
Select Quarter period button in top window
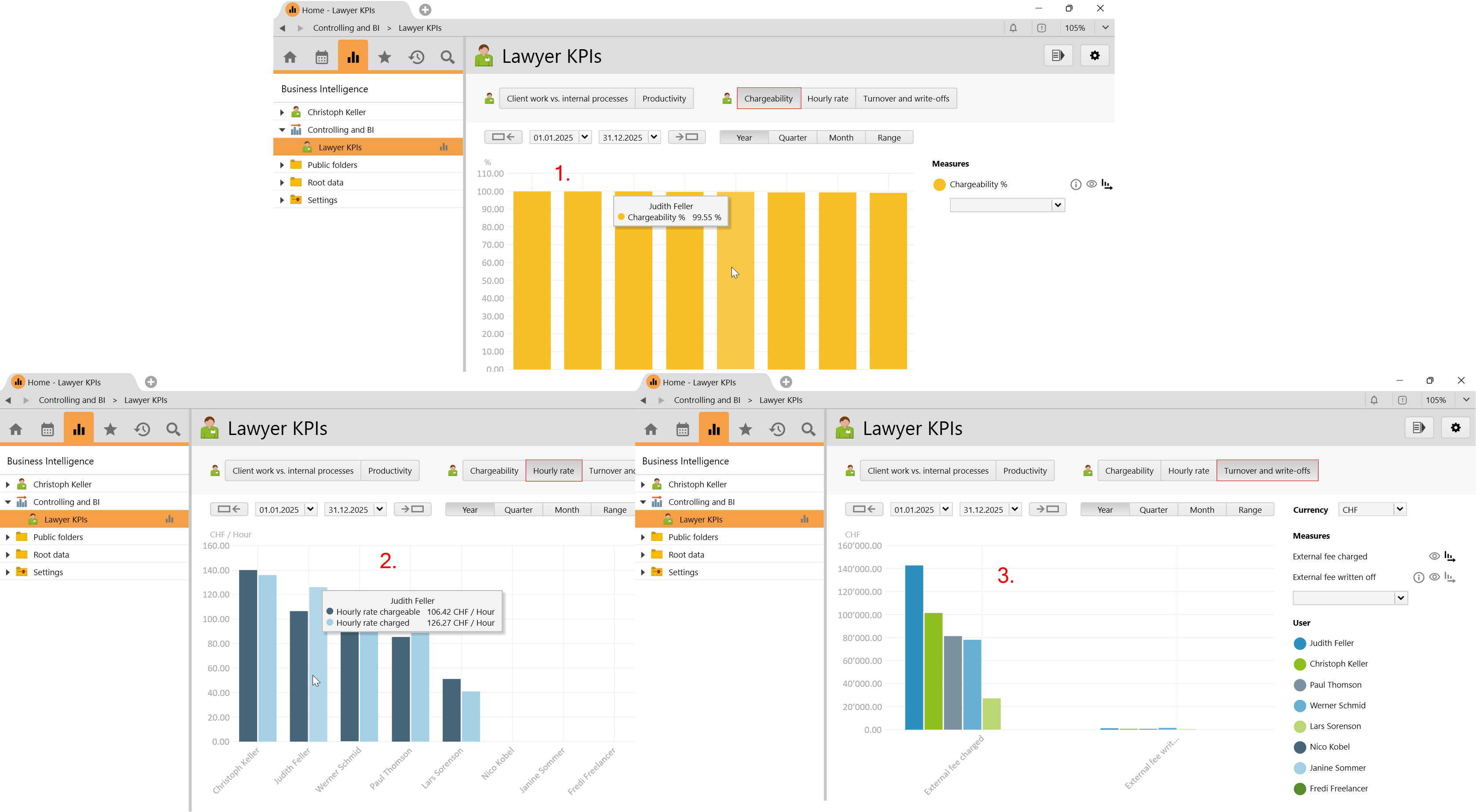click(x=792, y=138)
